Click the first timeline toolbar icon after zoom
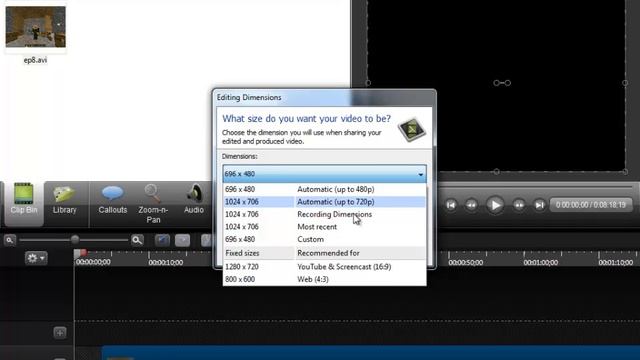Screen dimensions: 640x360 [x=162, y=240]
